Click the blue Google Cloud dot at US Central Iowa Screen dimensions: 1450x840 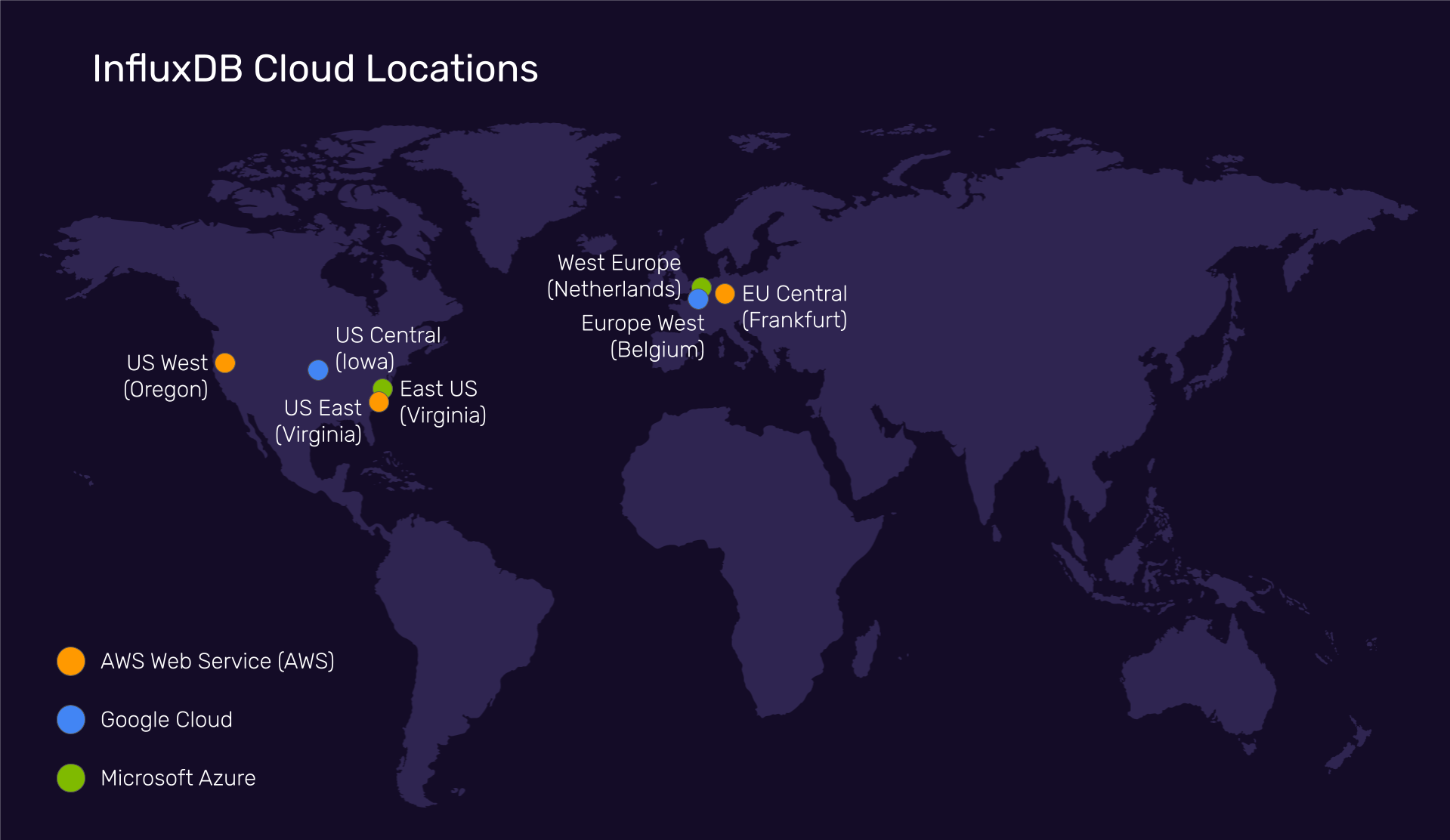(x=318, y=370)
